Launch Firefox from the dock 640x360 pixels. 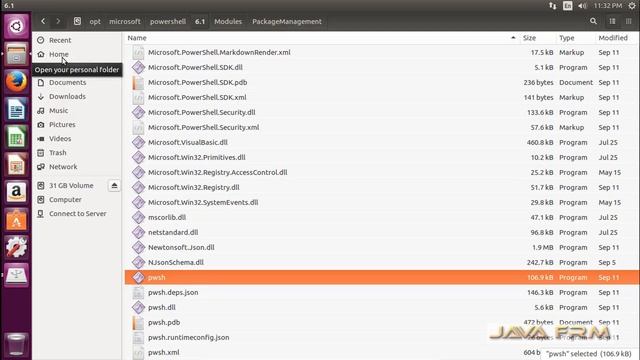(x=16, y=82)
